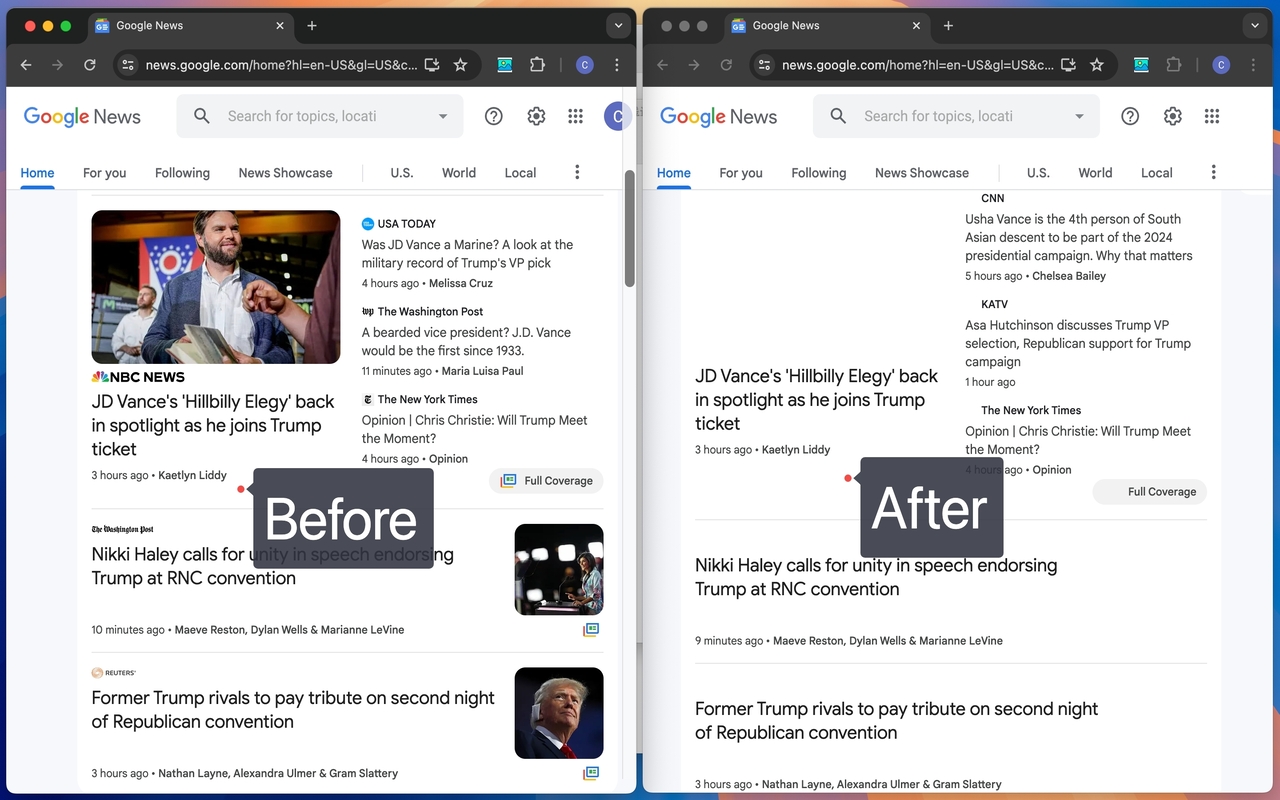Screen dimensions: 1280x800
Task: Open a new tab in the left browser window
Action: coord(312,26)
